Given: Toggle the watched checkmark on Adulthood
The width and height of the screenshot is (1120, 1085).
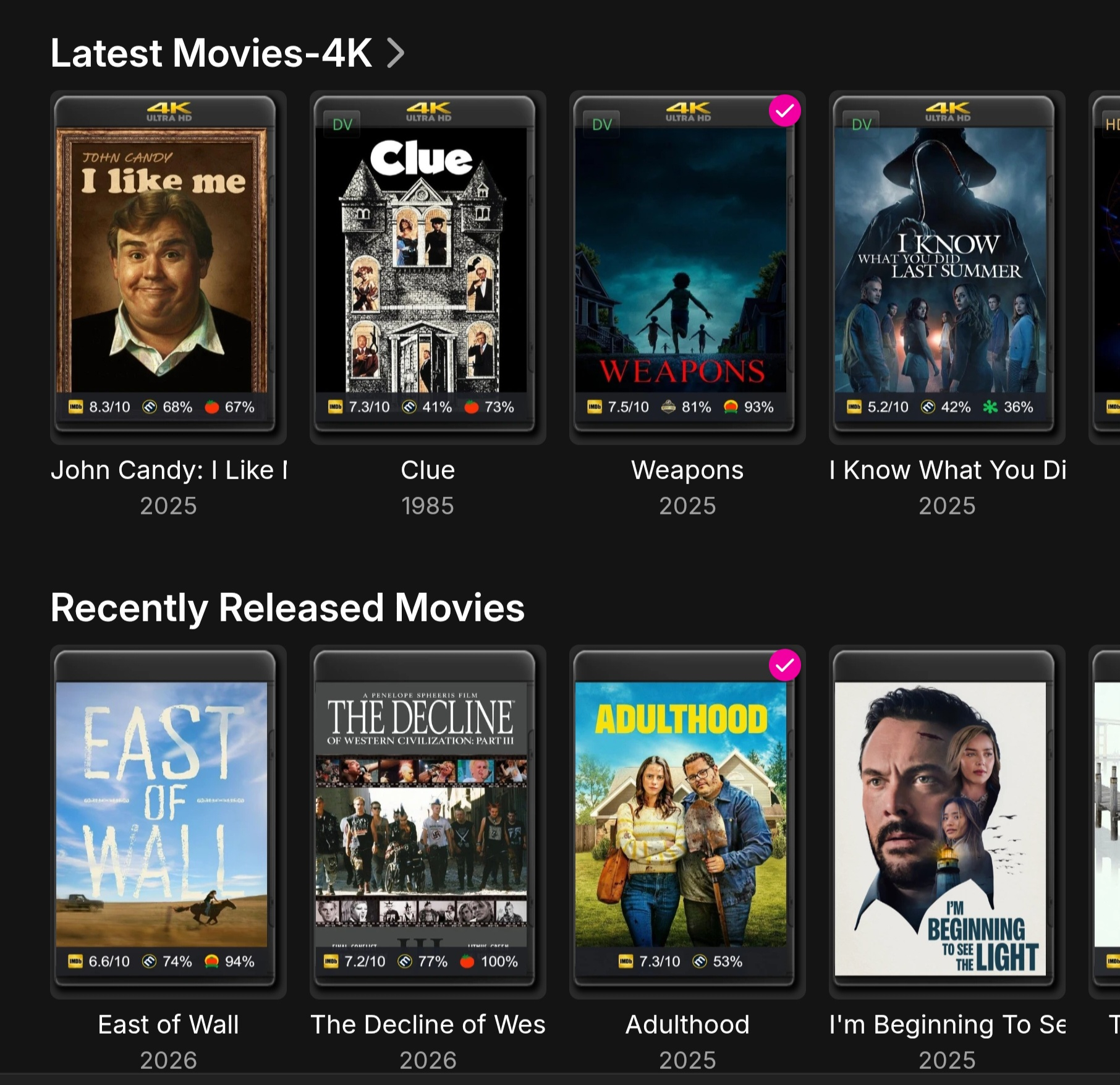Looking at the screenshot, I should click(x=785, y=665).
